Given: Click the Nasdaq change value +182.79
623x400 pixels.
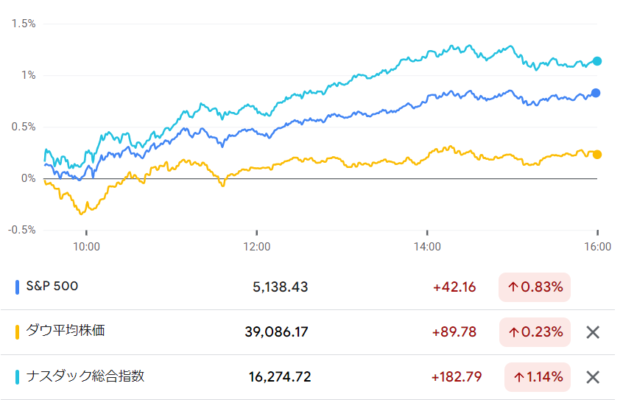Looking at the screenshot, I should [457, 377].
